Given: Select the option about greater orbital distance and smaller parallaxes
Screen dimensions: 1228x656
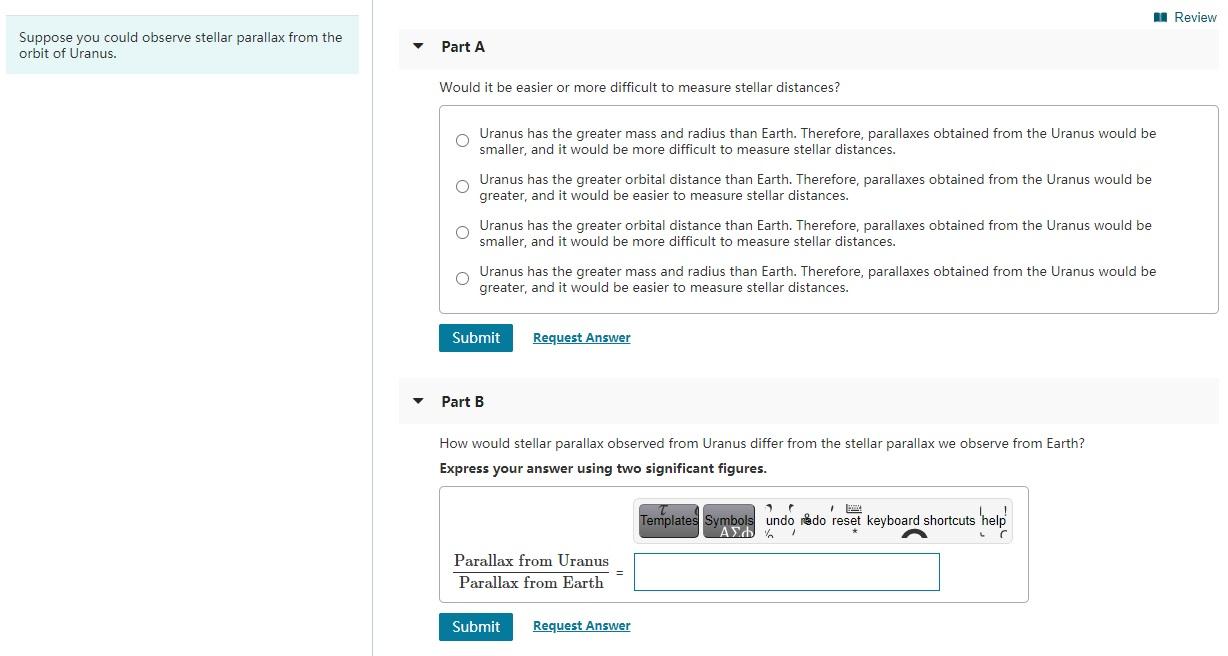Looking at the screenshot, I should pyautogui.click(x=462, y=232).
